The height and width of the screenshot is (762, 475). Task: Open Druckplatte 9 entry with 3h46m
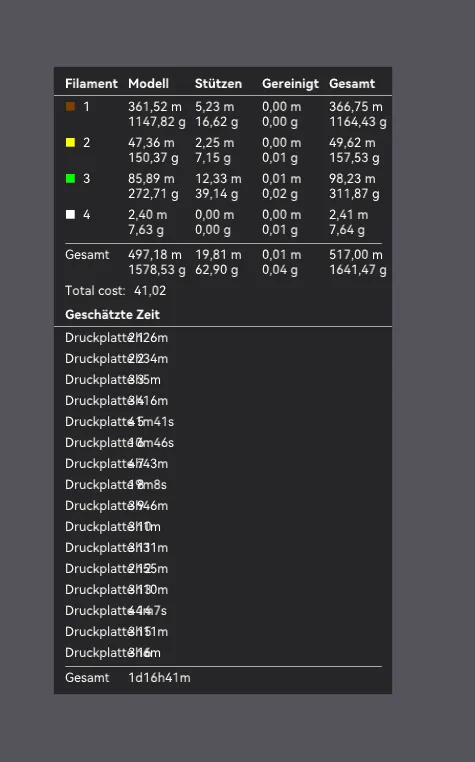117,505
